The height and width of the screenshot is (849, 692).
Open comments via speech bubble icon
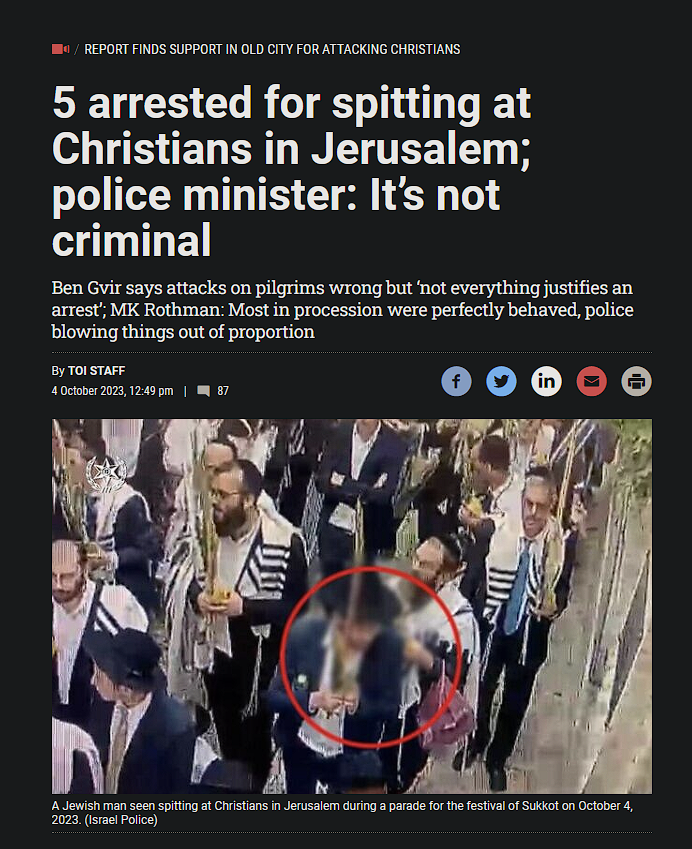pyautogui.click(x=203, y=391)
